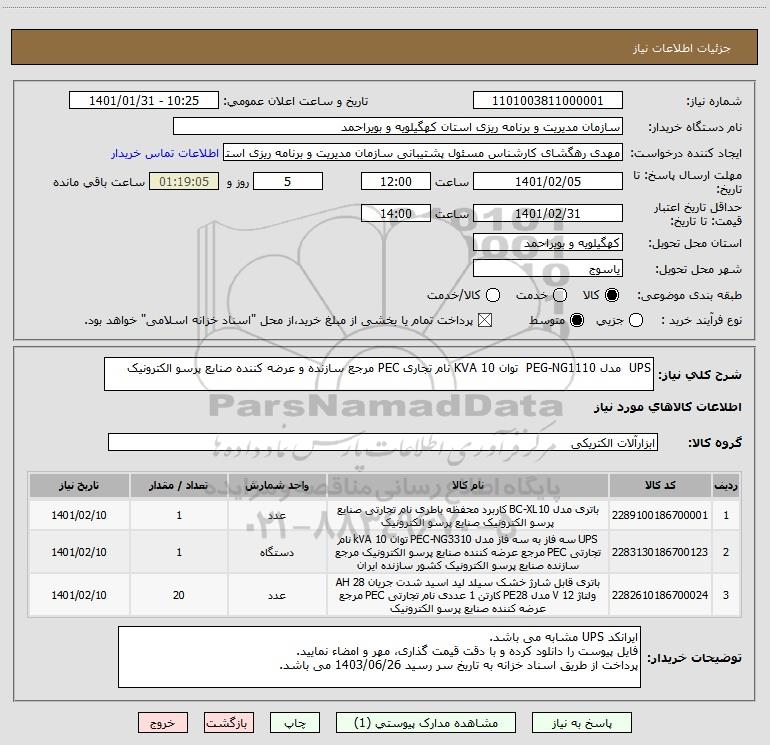The image size is (770, 745).
Task: Click the response deadline date 1401/02/05
Action: pyautogui.click(x=548, y=182)
